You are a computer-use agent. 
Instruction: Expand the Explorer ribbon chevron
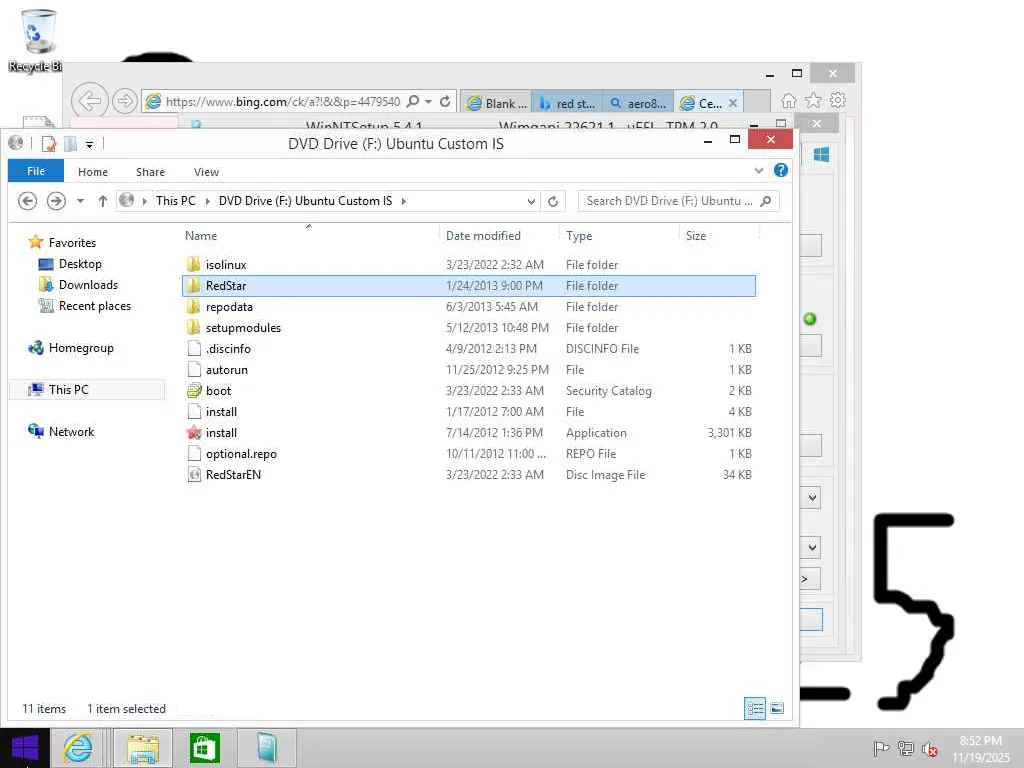tap(759, 170)
